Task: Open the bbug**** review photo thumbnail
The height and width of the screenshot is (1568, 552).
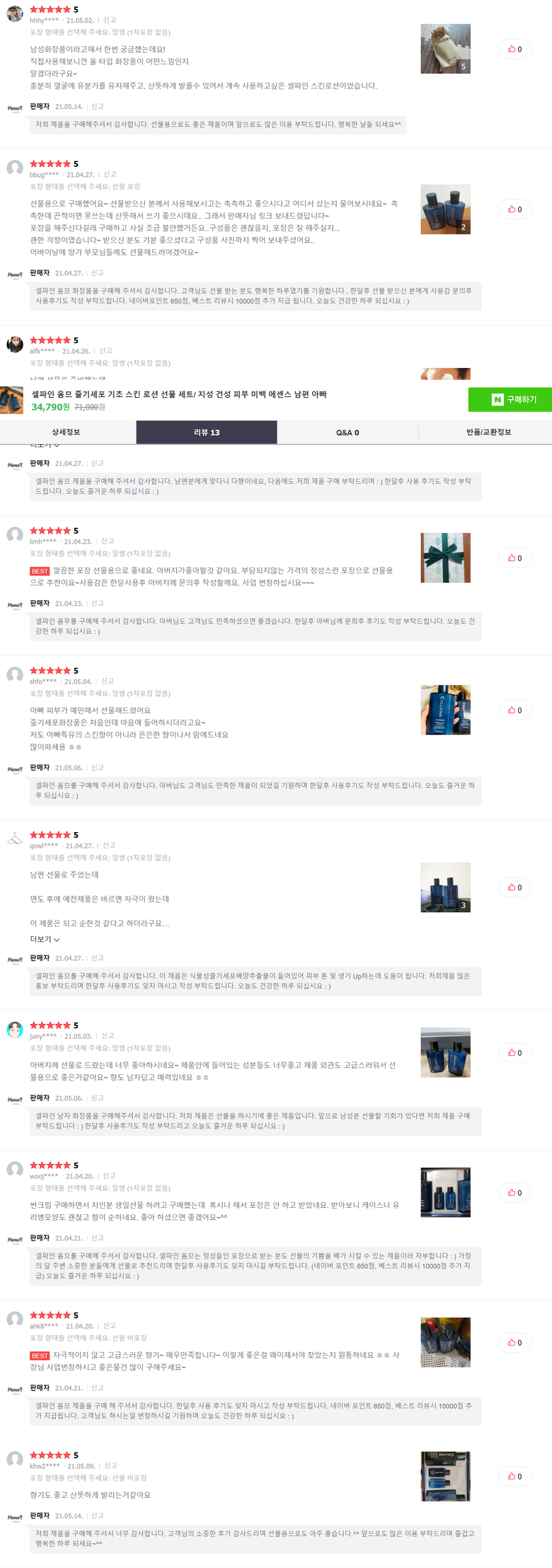Action: (x=446, y=209)
